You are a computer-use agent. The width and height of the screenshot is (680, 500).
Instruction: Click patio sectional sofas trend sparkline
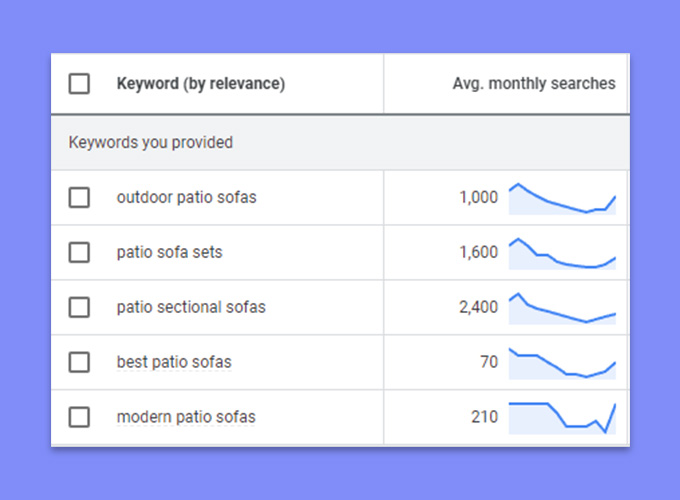[562, 308]
